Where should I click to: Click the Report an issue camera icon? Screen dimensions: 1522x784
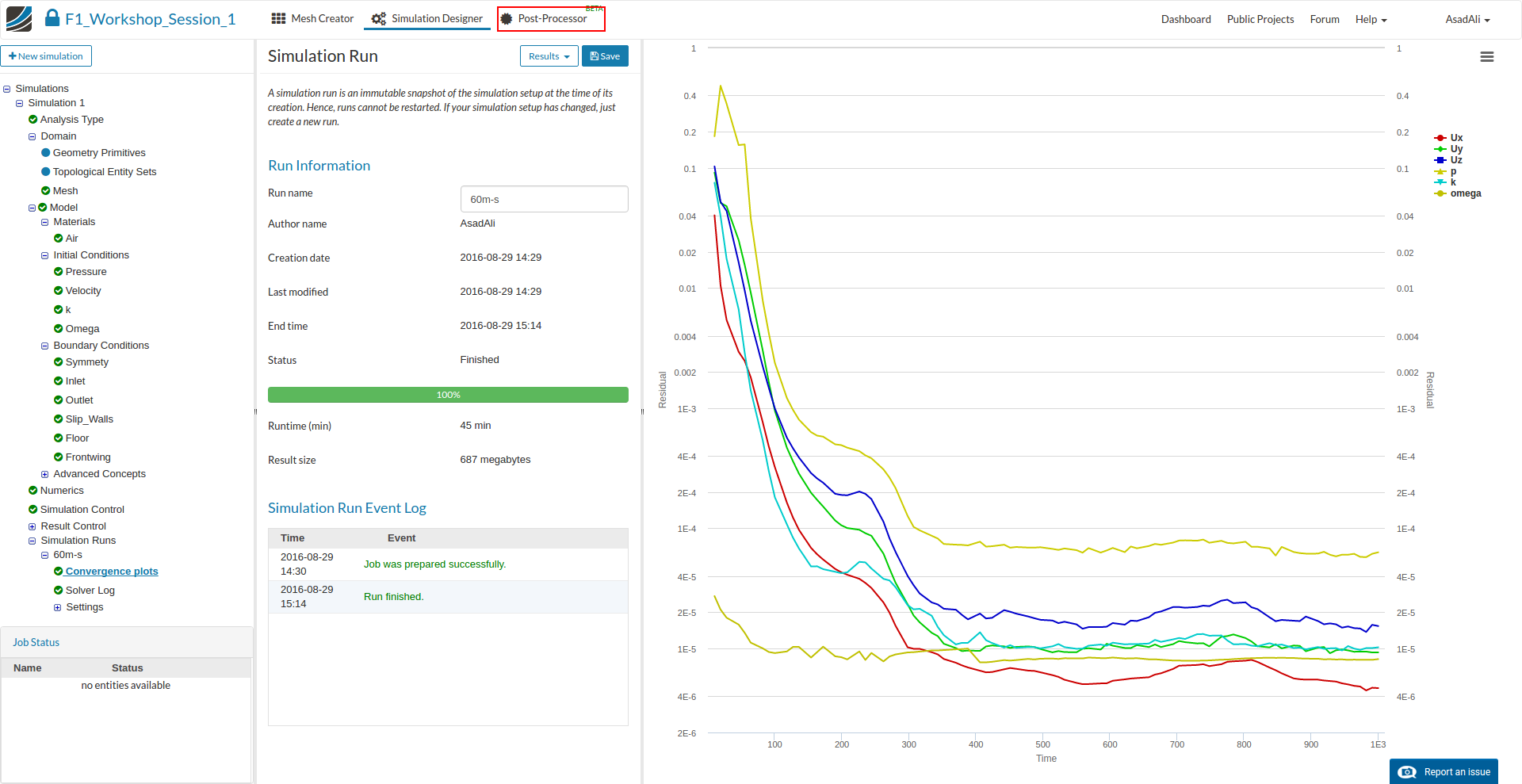[1407, 772]
